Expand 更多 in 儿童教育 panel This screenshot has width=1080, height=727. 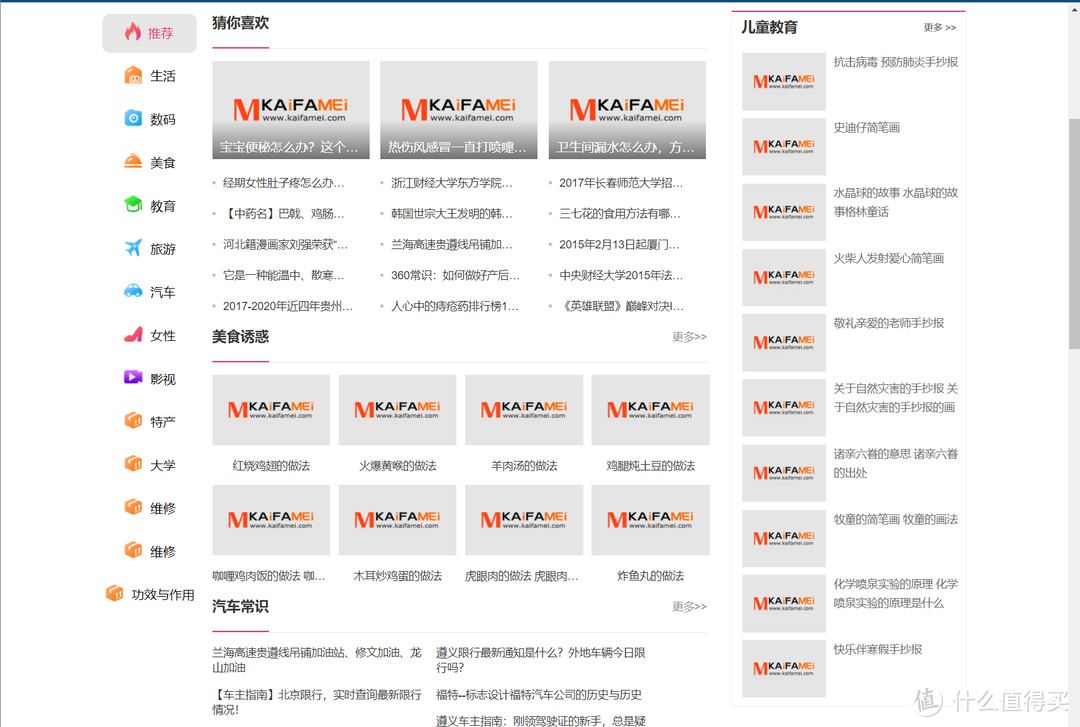pos(939,28)
